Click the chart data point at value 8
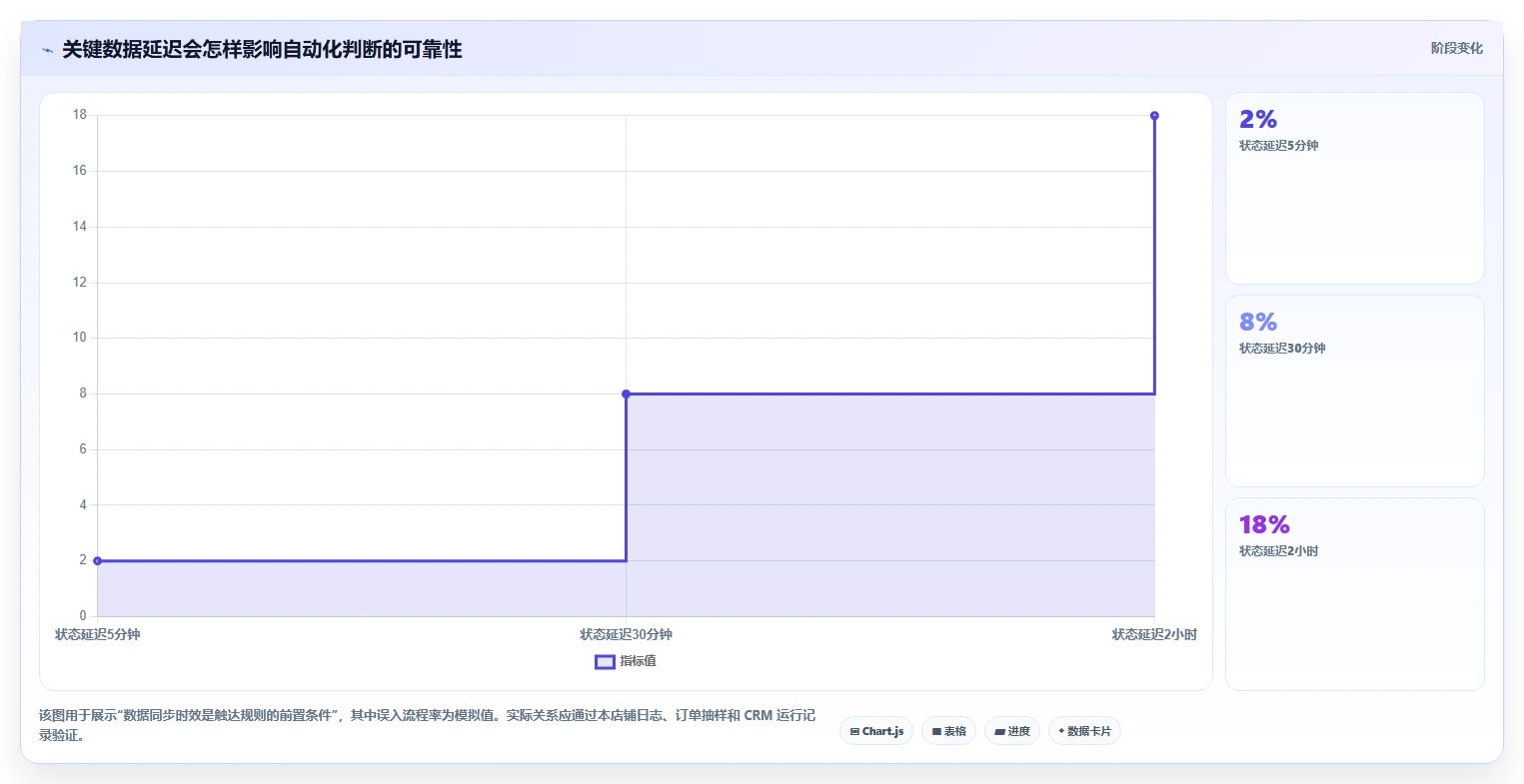The height and width of the screenshot is (784, 1524). pos(626,393)
